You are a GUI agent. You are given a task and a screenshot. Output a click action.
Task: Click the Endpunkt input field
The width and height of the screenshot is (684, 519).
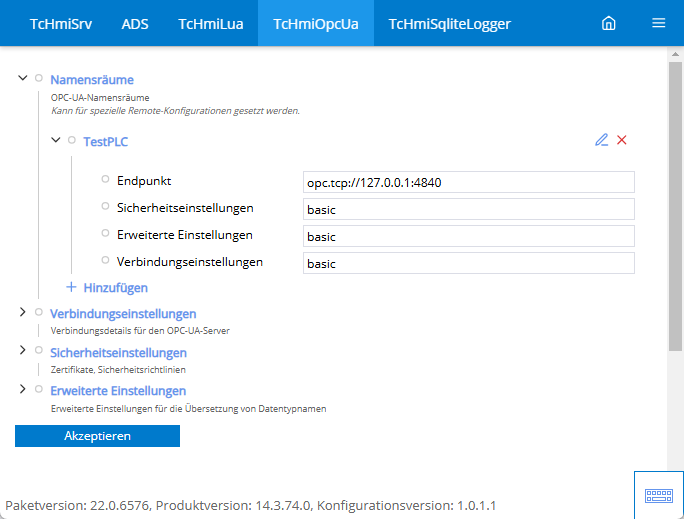469,182
